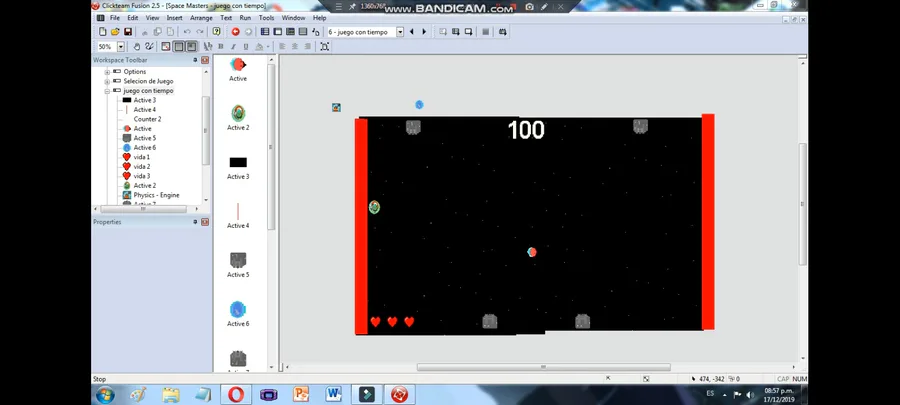Run the application

click(456, 32)
